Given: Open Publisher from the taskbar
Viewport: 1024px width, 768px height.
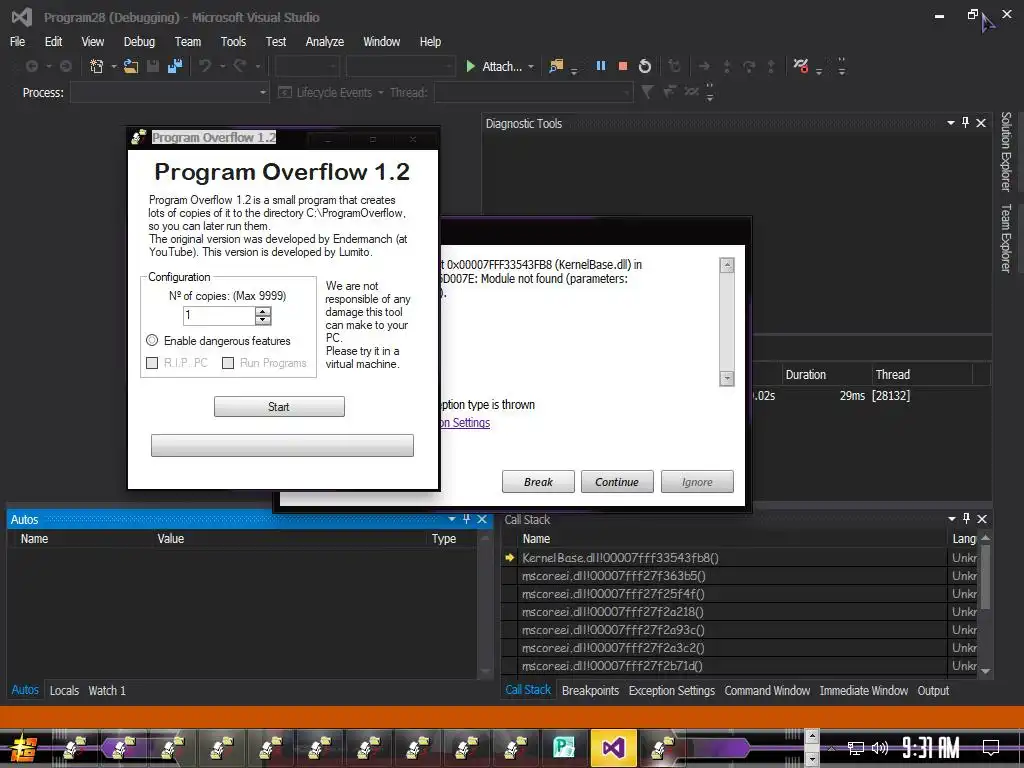Looking at the screenshot, I should coord(564,746).
